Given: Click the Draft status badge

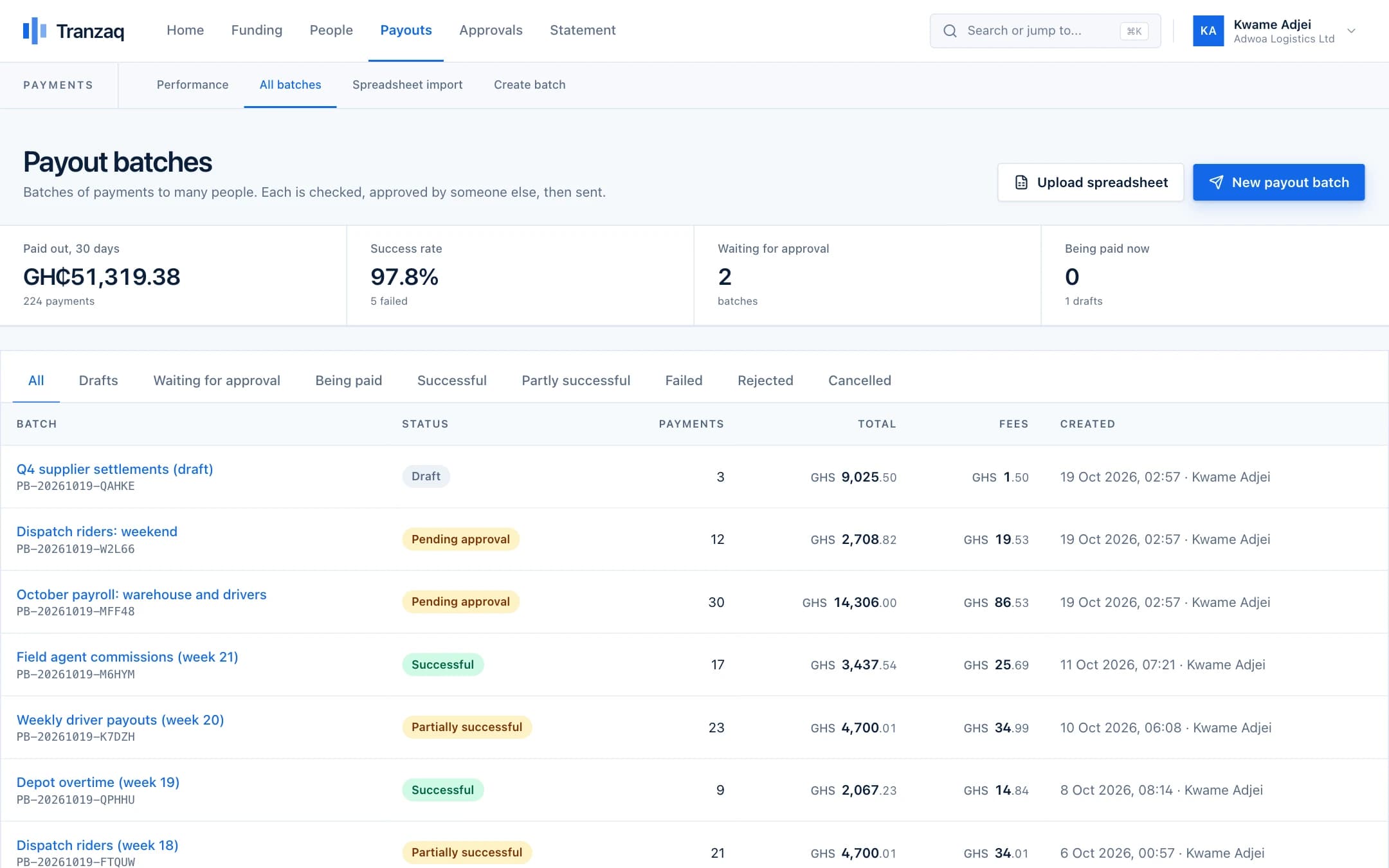Looking at the screenshot, I should tap(426, 476).
